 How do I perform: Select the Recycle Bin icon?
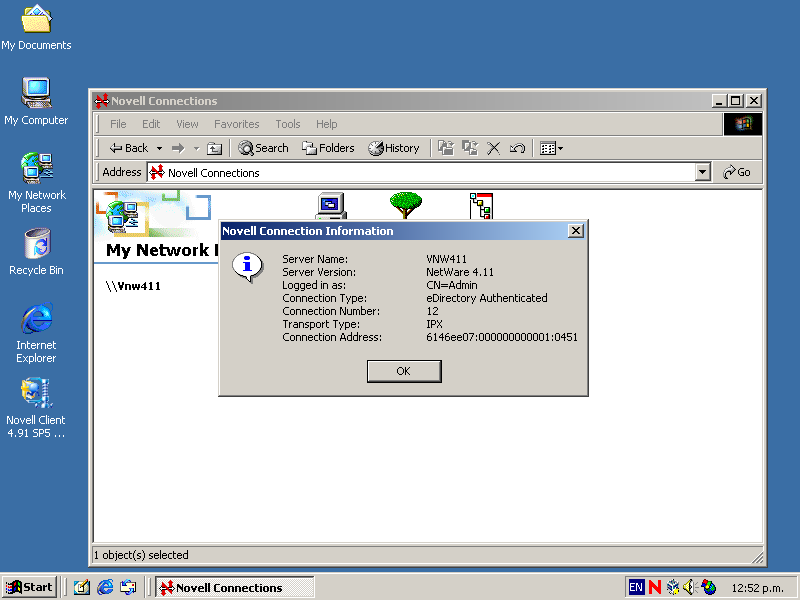[x=36, y=253]
